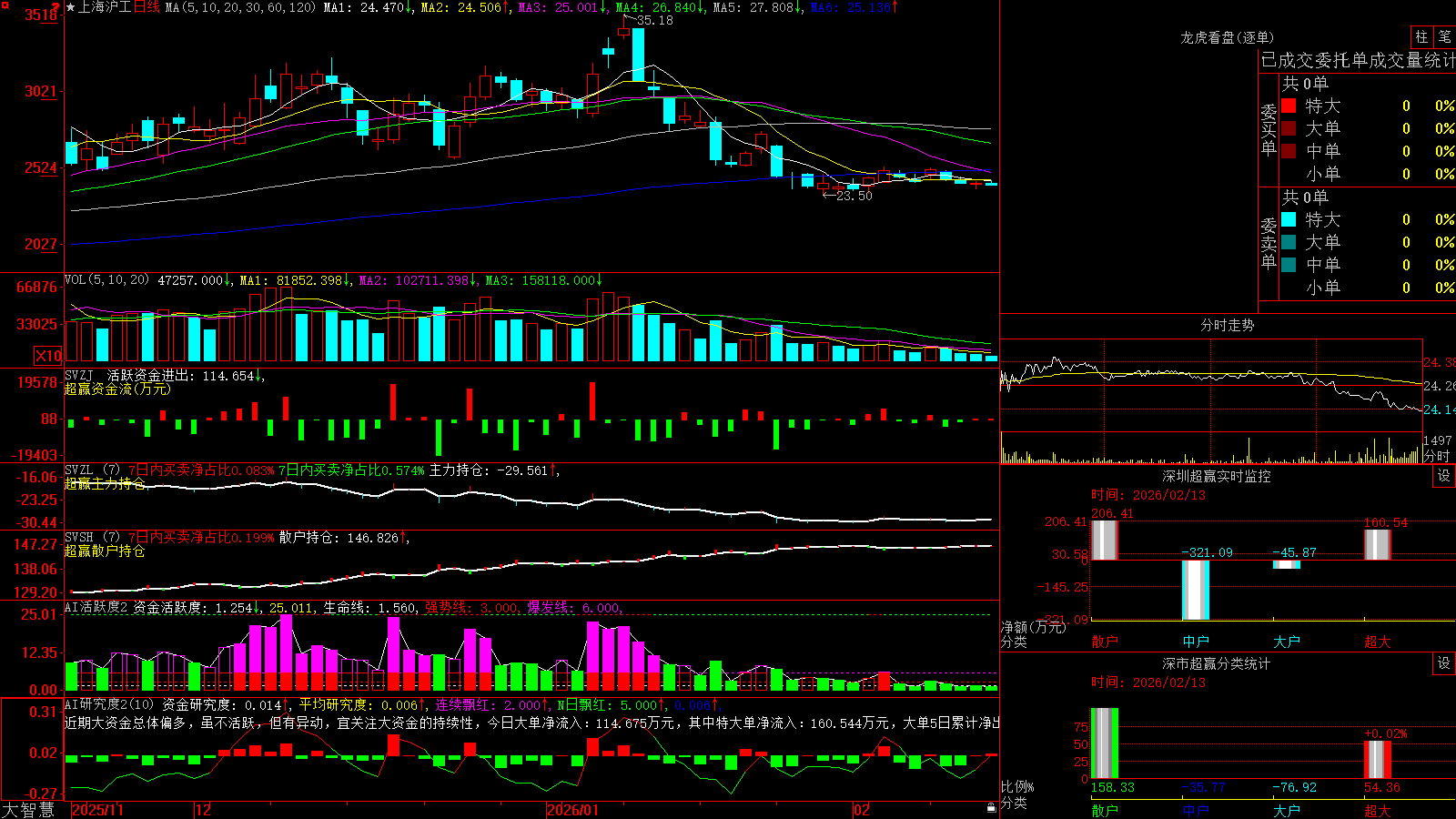Viewport: 1456px width, 819px height.
Task: Click the yellow MA2: 24.506 value
Action: tap(465, 7)
